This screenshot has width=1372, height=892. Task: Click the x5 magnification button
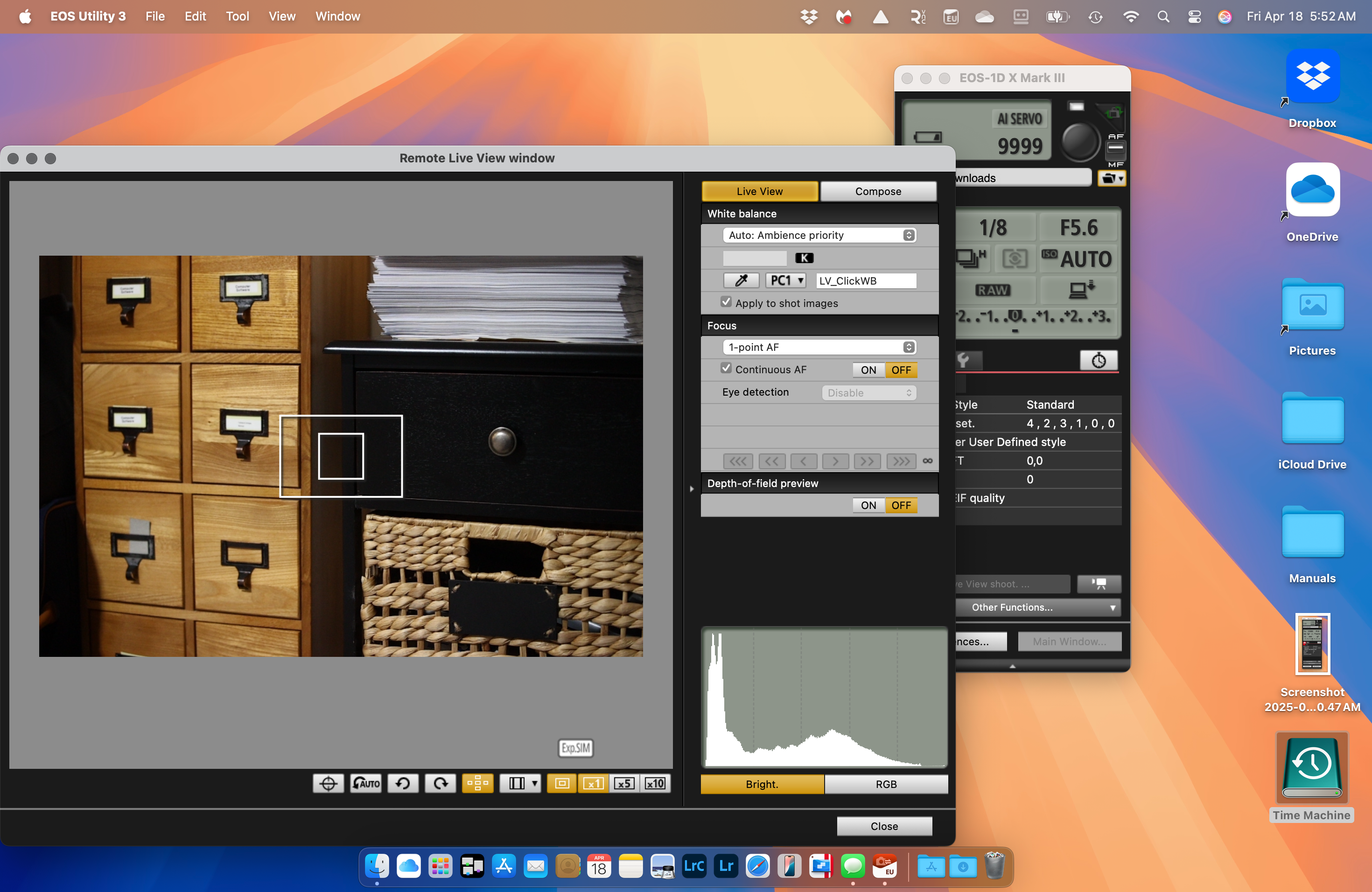click(x=624, y=783)
